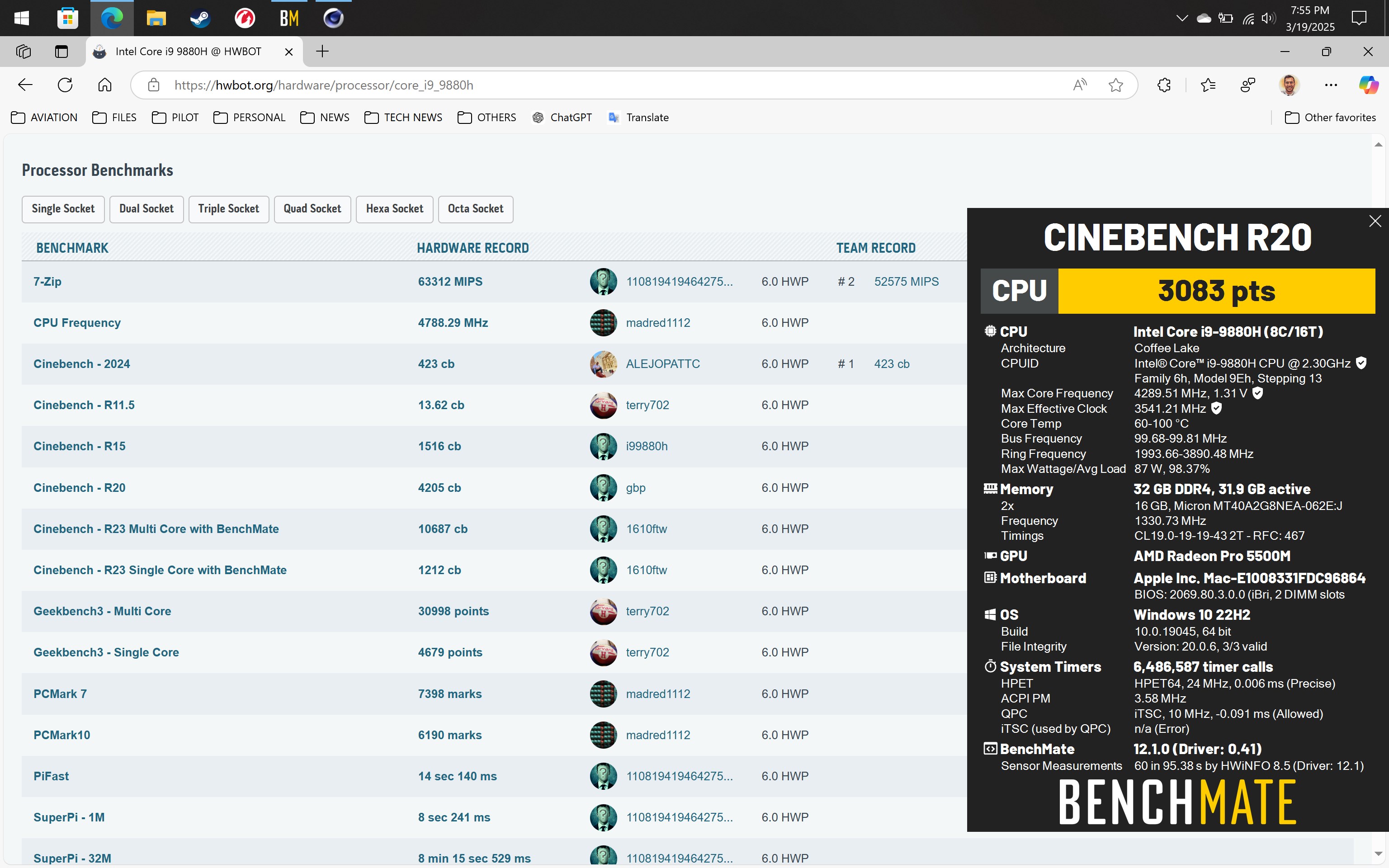This screenshot has width=1389, height=868.
Task: Open Edge profile avatar
Action: 1289,85
